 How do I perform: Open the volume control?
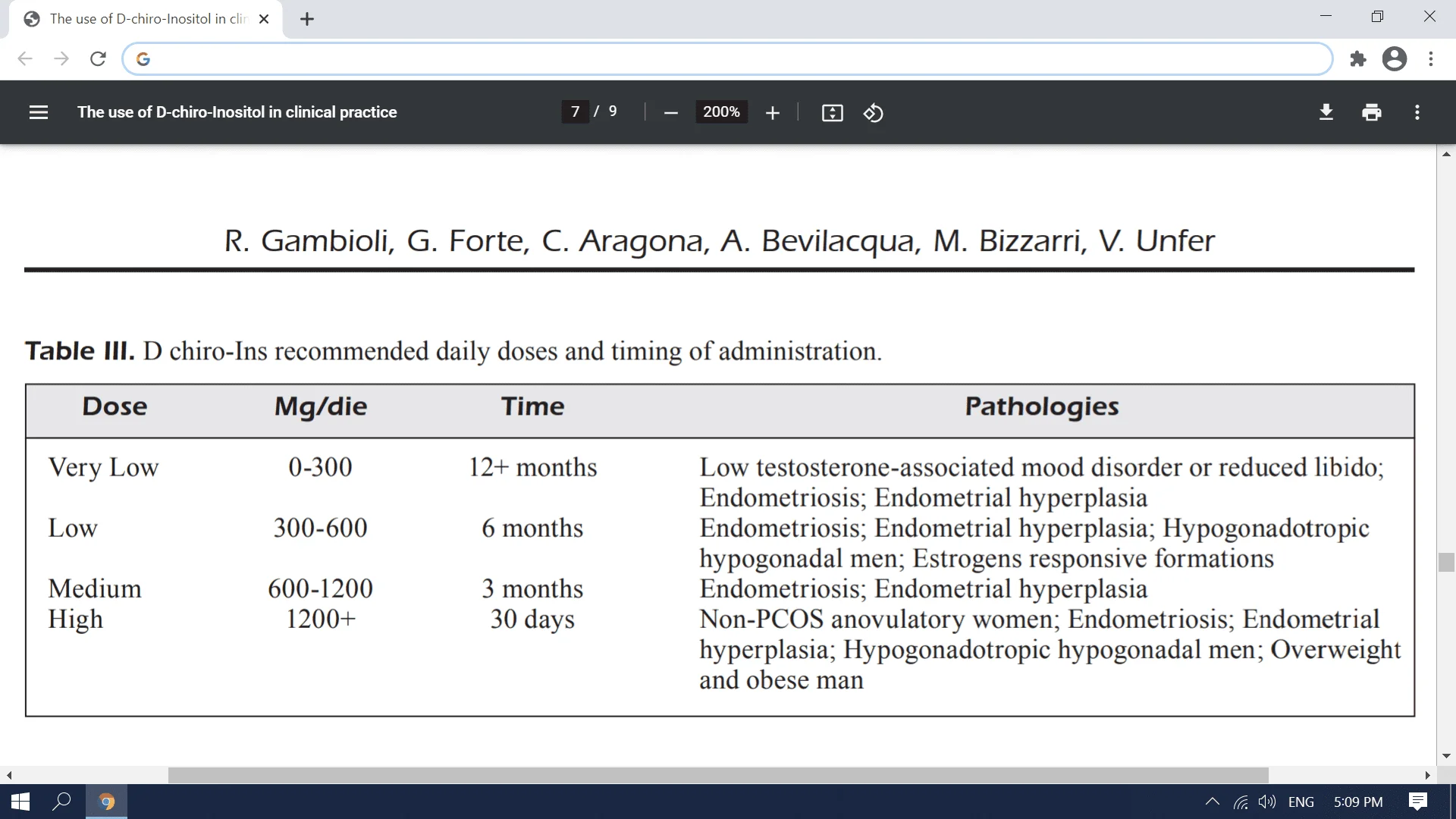pyautogui.click(x=1266, y=802)
